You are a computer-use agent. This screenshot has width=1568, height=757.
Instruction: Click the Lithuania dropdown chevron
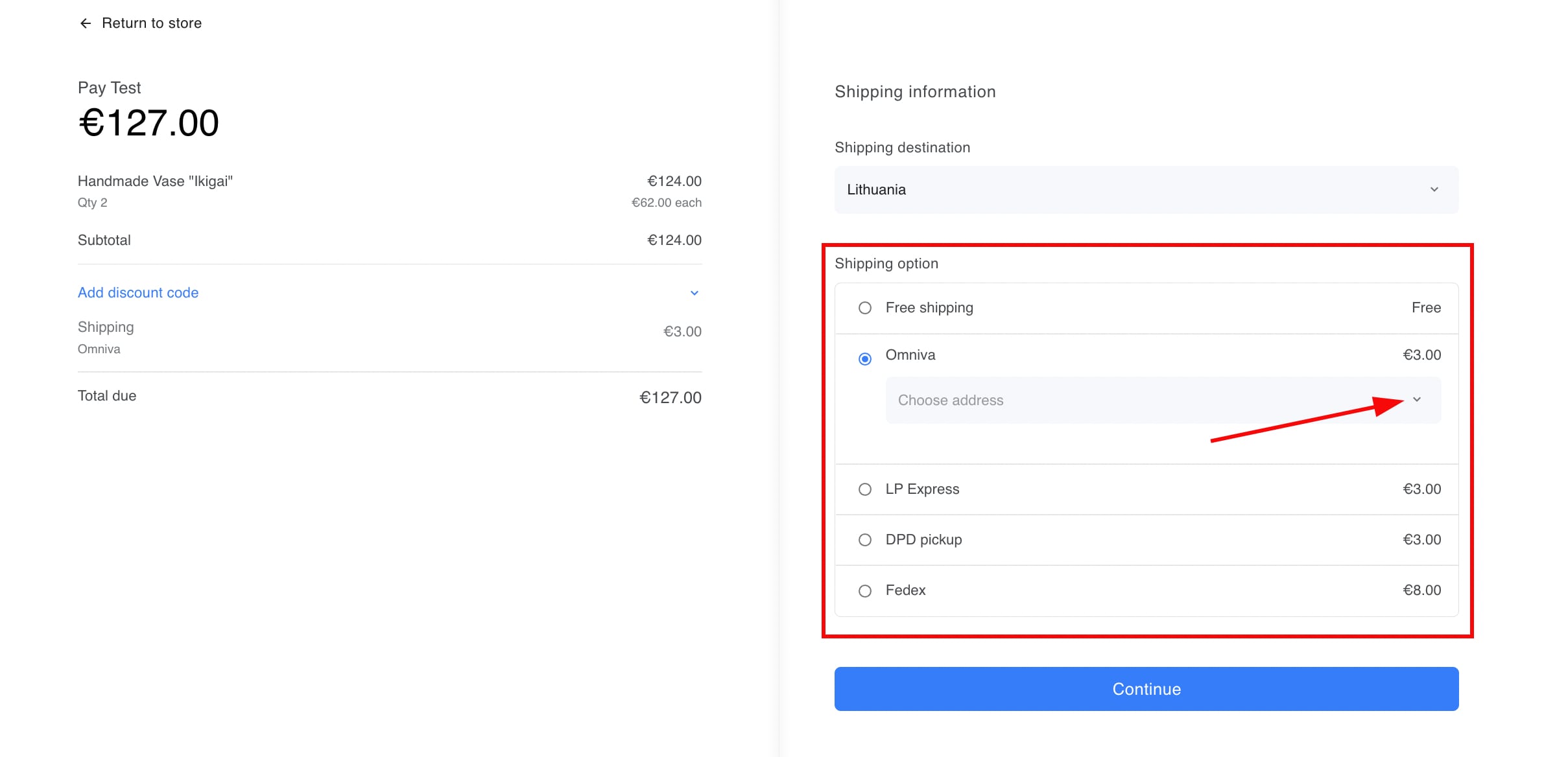1435,189
